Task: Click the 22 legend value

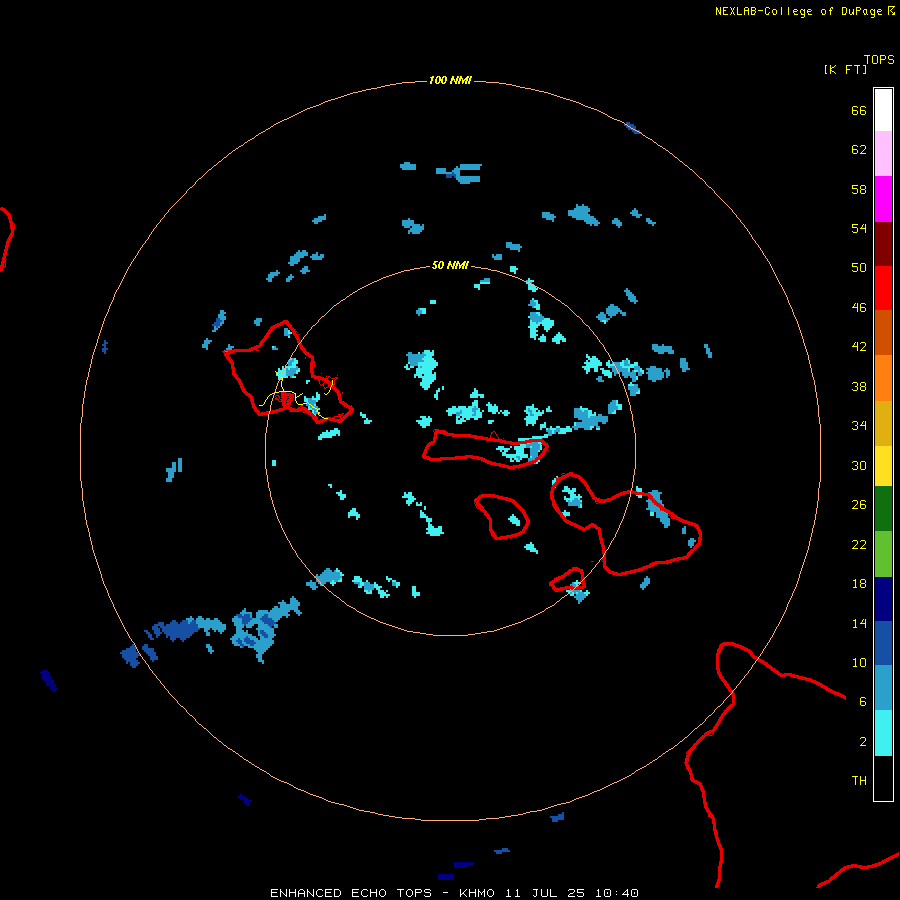Action: point(859,544)
